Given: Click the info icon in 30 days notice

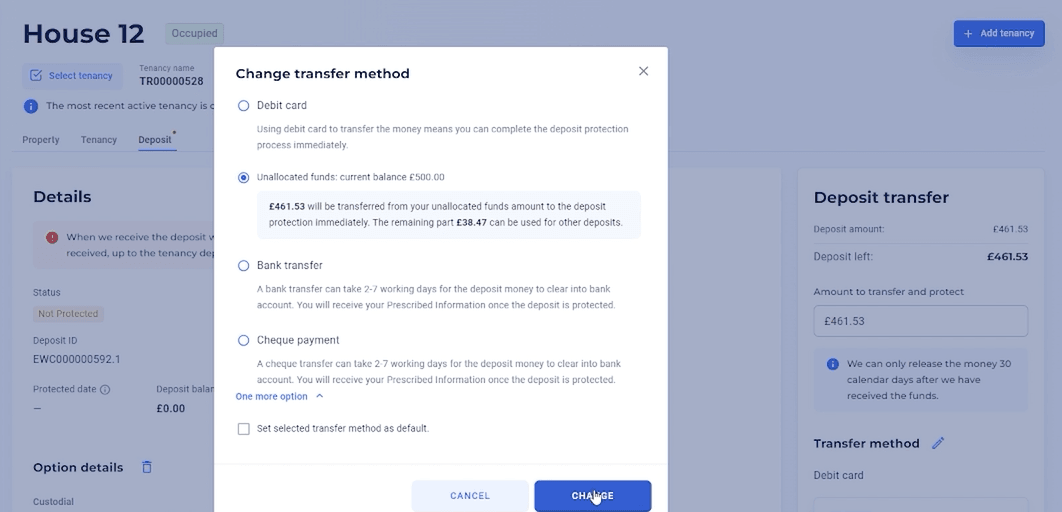Looking at the screenshot, I should point(833,364).
